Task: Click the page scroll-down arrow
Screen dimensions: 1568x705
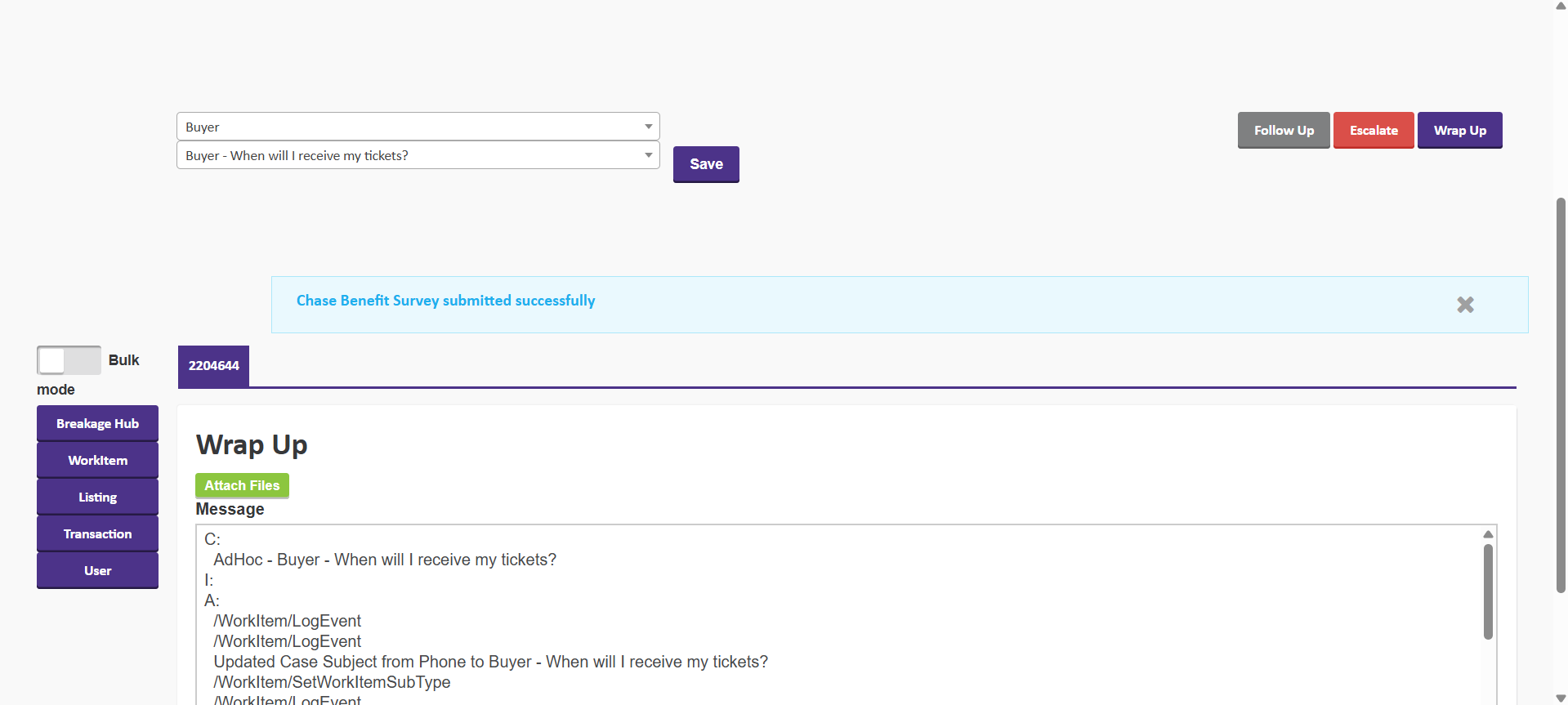Action: coord(1561,698)
